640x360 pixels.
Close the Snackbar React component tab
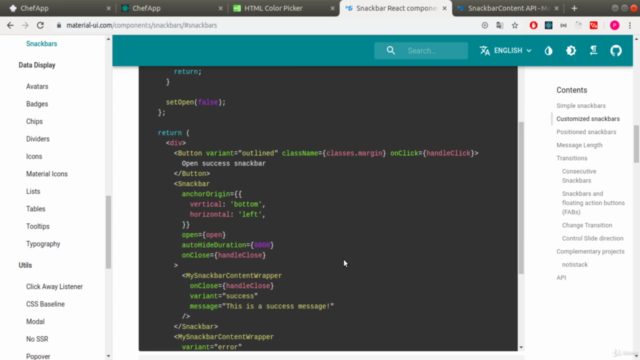point(444,8)
